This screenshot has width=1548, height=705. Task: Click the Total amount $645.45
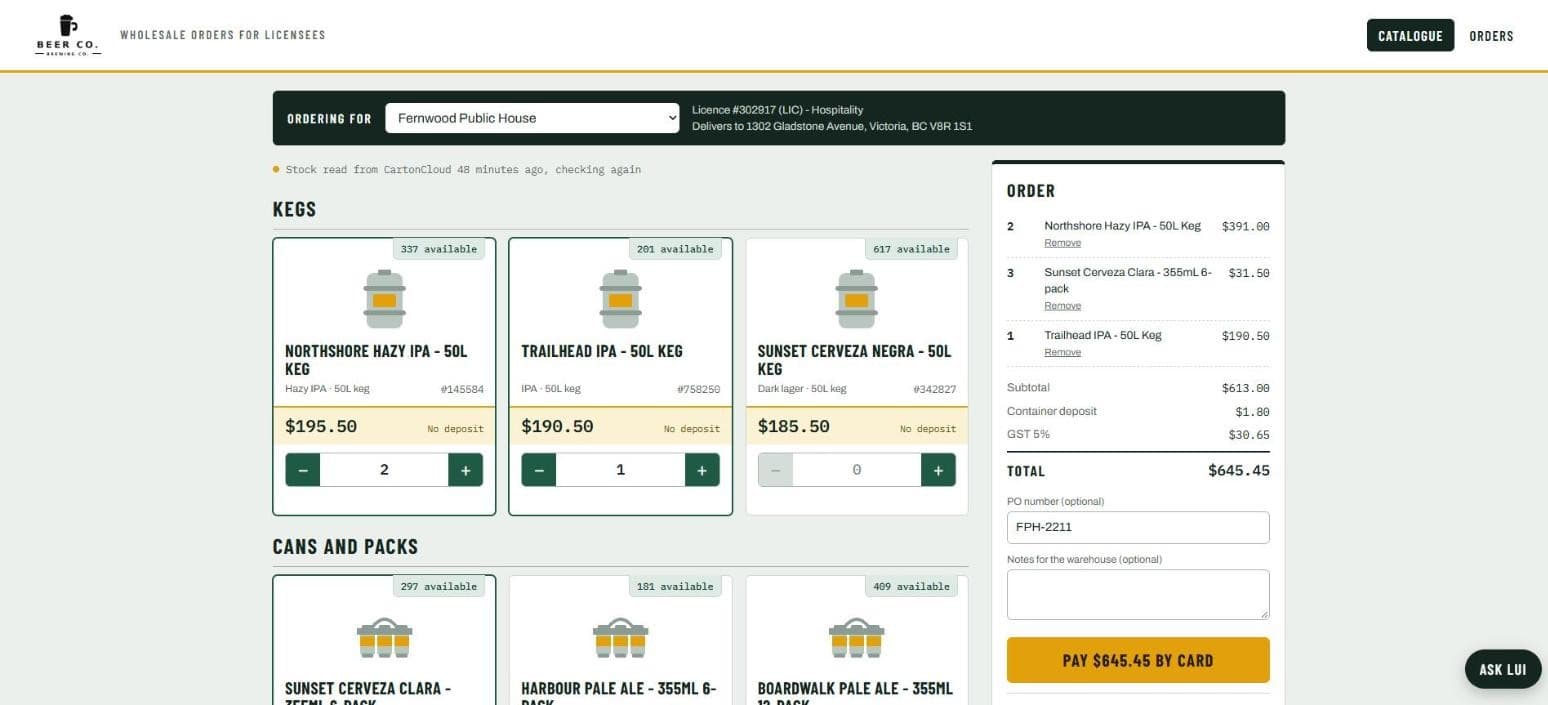click(1239, 470)
